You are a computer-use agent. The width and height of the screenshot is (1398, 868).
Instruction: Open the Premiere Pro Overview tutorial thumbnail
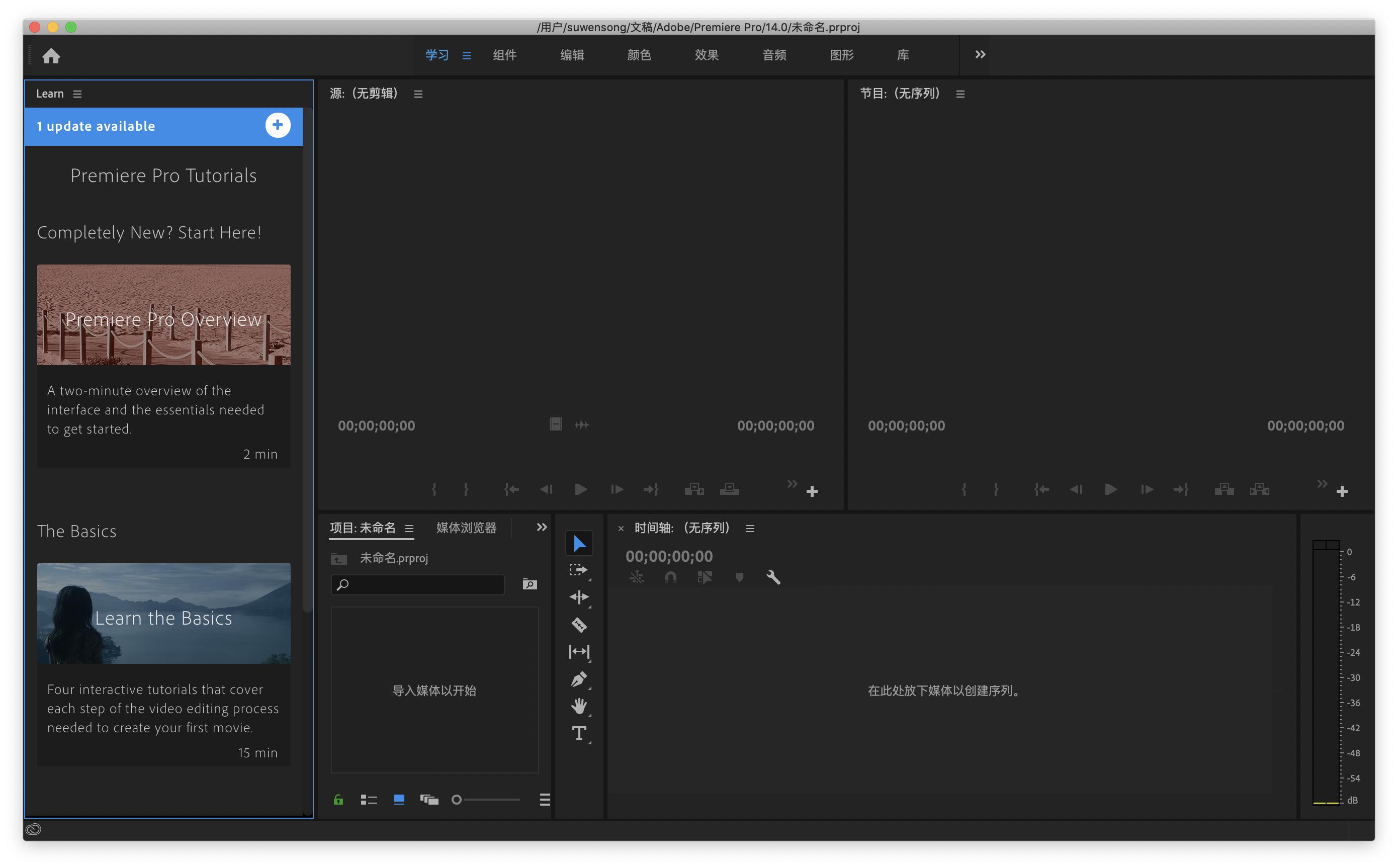(163, 315)
